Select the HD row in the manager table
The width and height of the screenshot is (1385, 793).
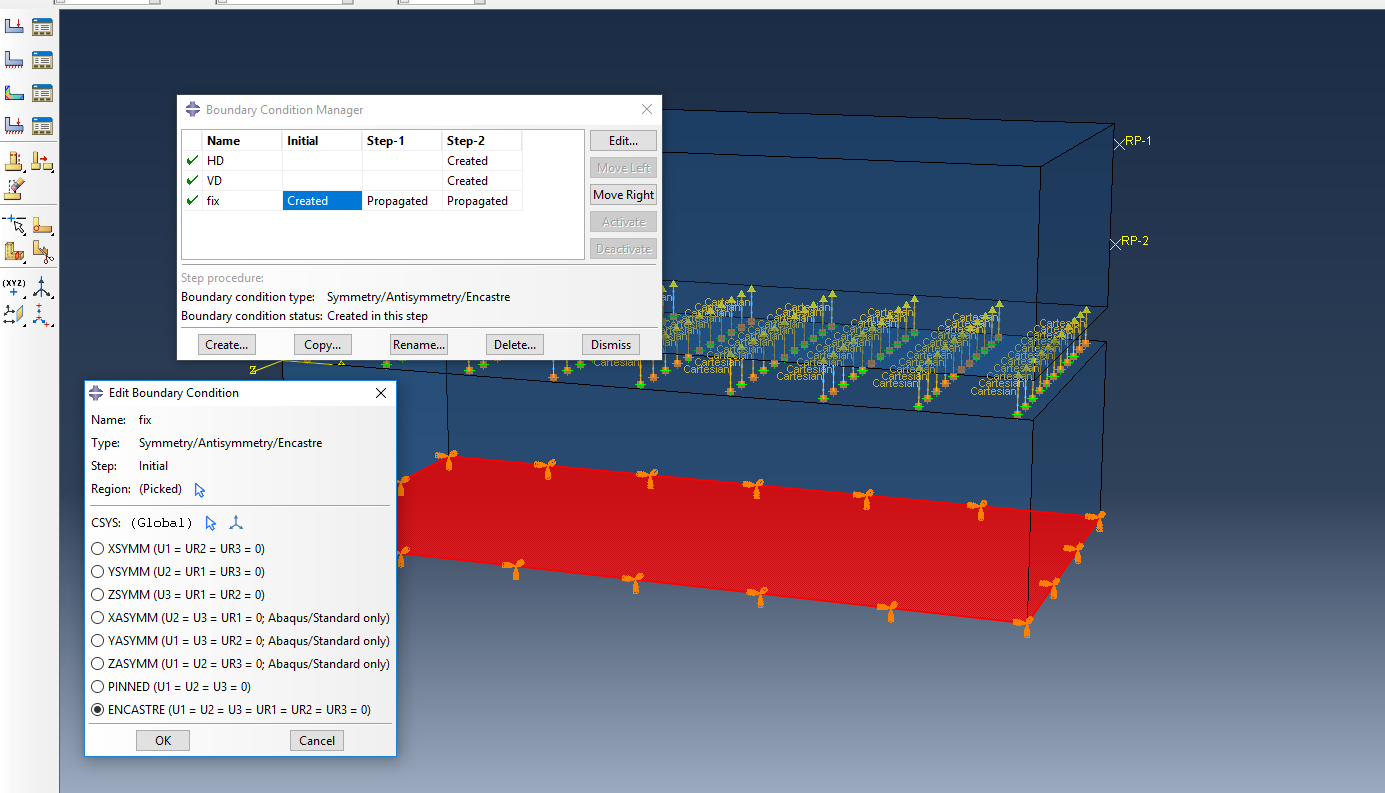[216, 160]
